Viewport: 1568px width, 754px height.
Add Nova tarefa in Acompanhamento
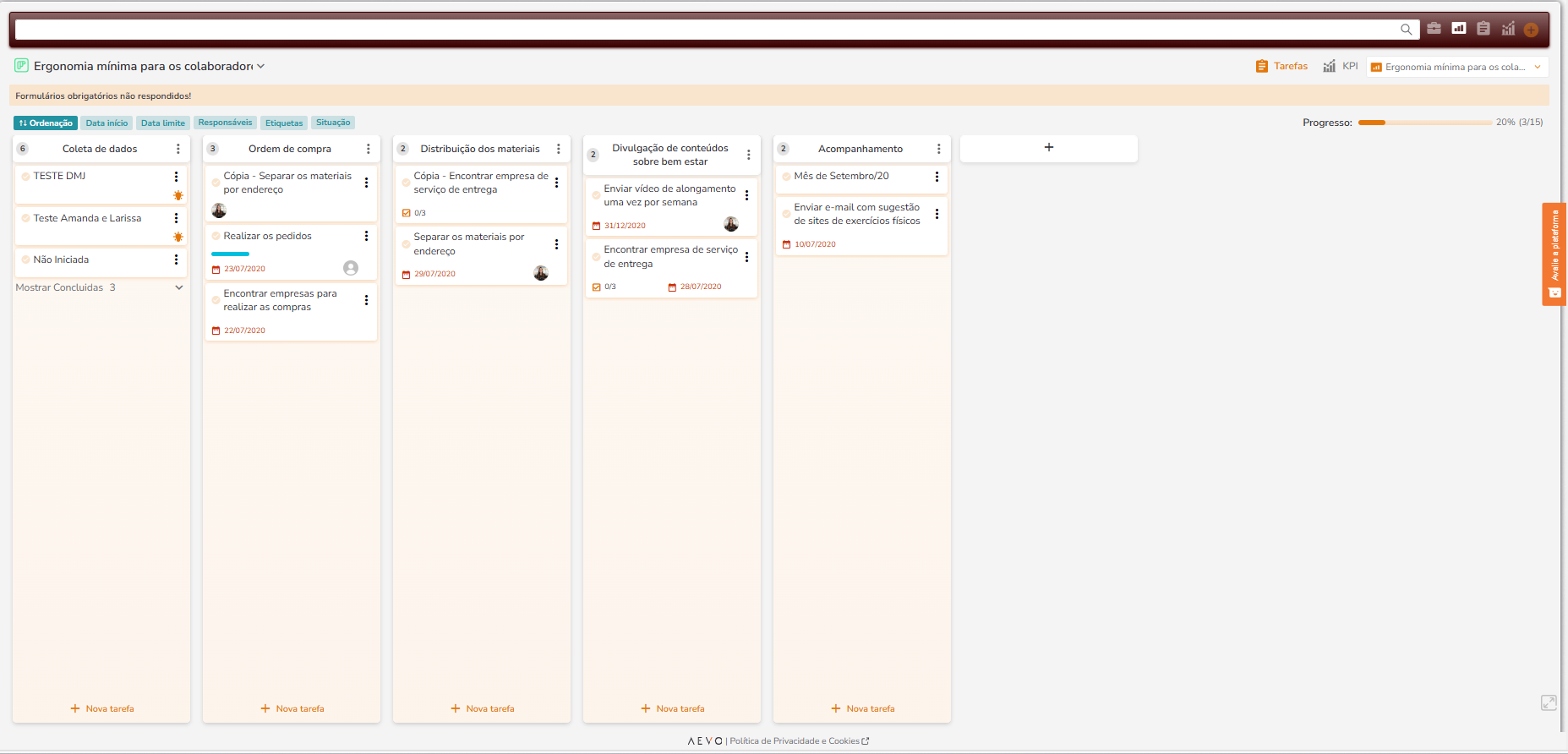coord(862,708)
